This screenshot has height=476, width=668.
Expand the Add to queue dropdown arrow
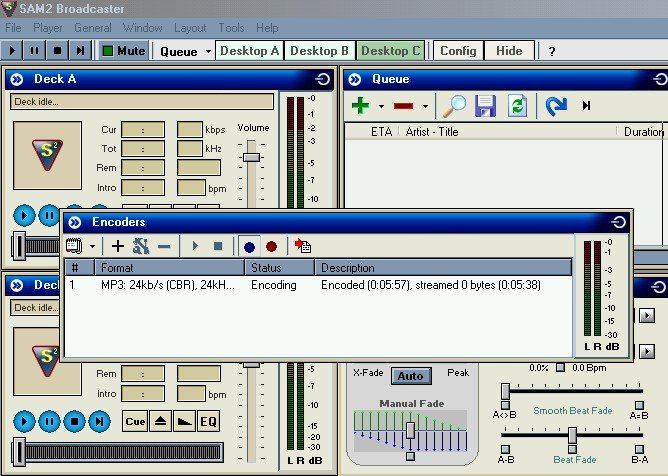[x=381, y=106]
